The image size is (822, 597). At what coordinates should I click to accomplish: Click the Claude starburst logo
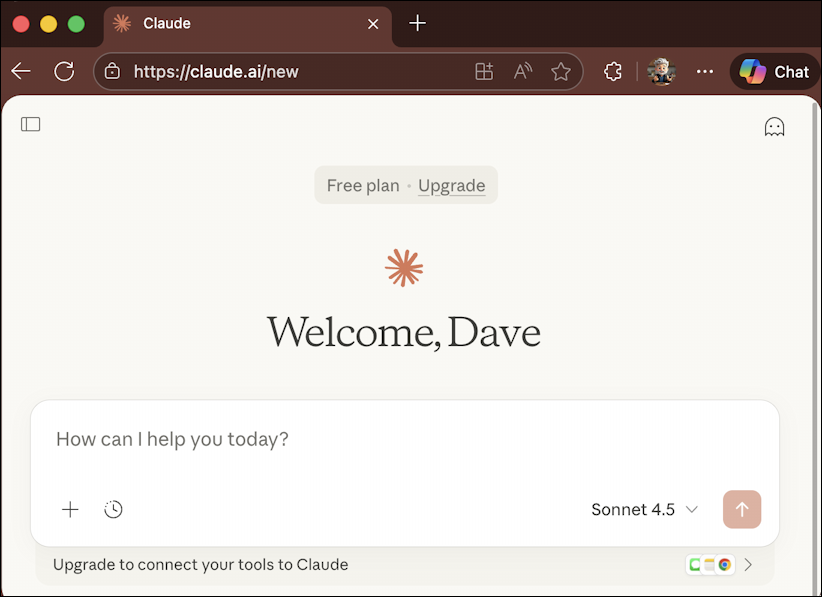403,267
